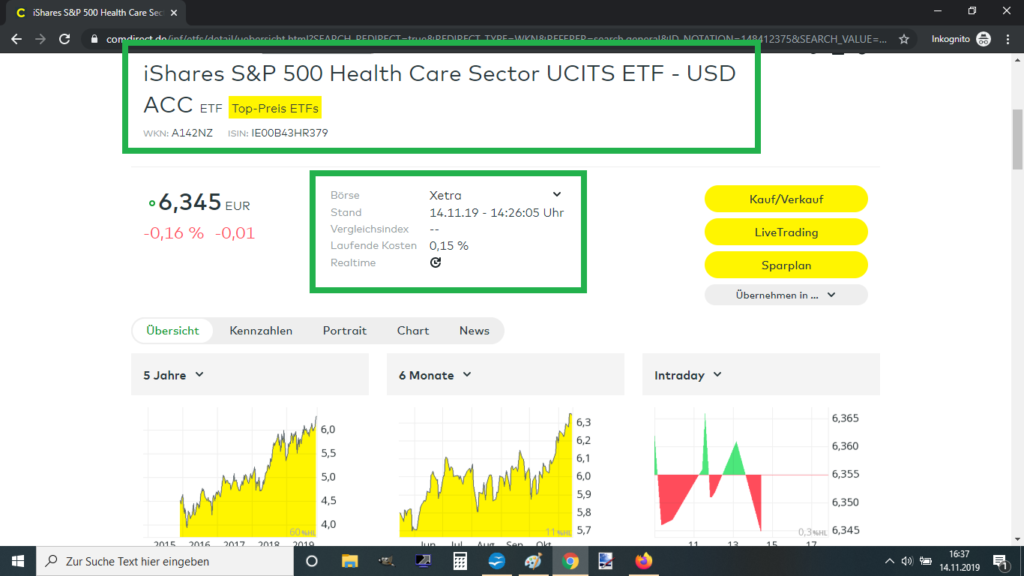Screen dimensions: 1024x576
Task: Launch Firefox from the taskbar
Action: pyautogui.click(x=643, y=561)
